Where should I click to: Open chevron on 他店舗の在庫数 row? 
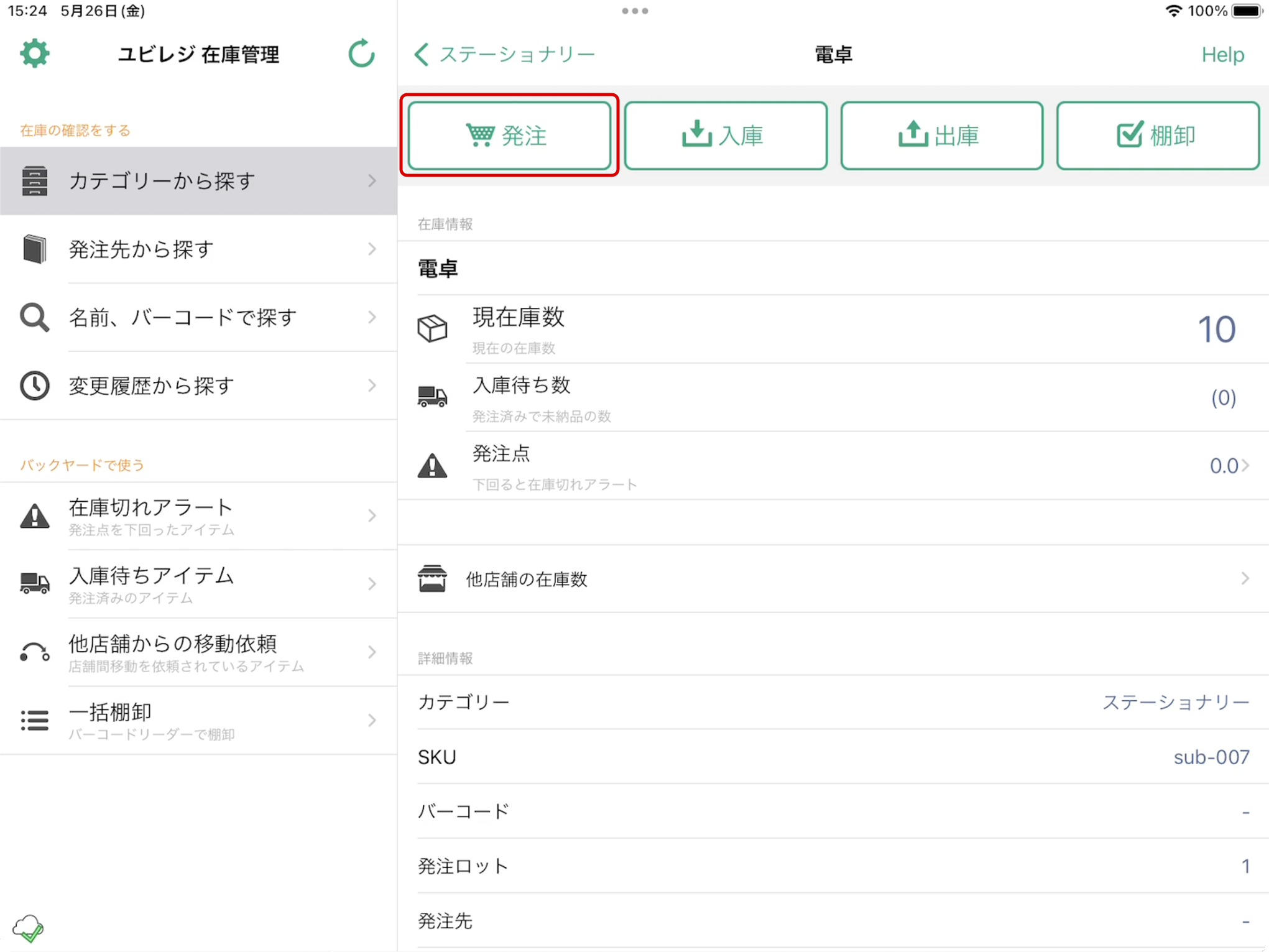click(1245, 579)
